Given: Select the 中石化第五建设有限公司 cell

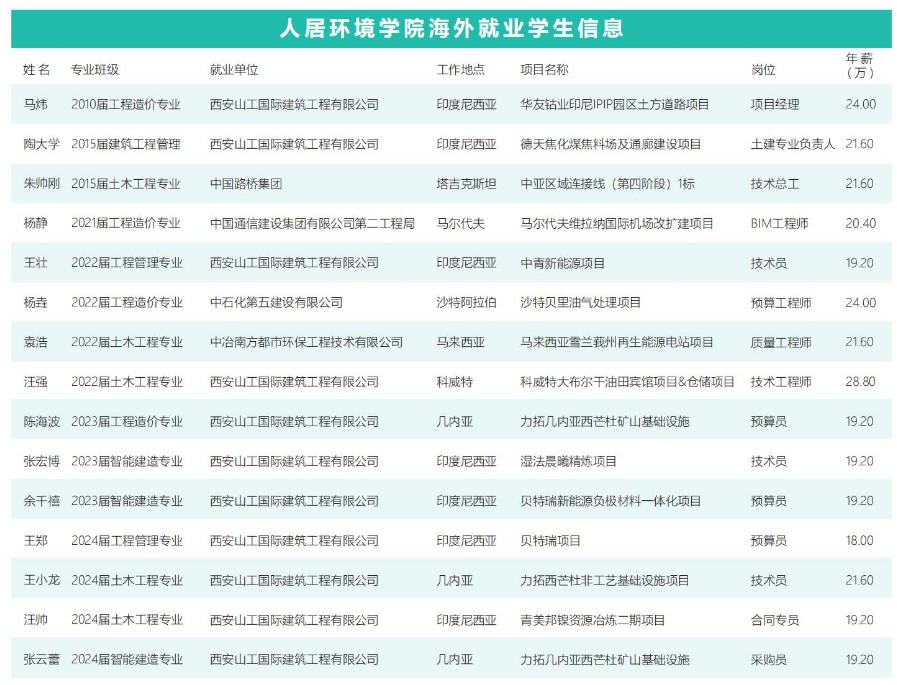Looking at the screenshot, I should (x=276, y=302).
